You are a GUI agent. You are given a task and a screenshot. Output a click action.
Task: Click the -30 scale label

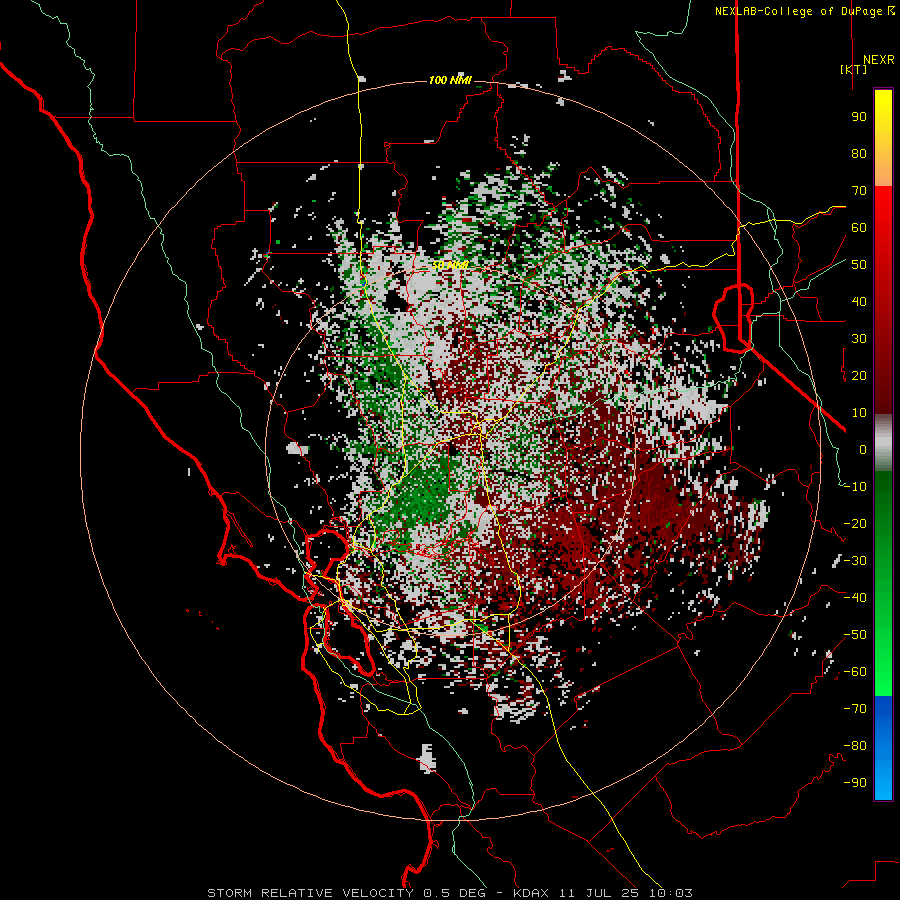855,561
